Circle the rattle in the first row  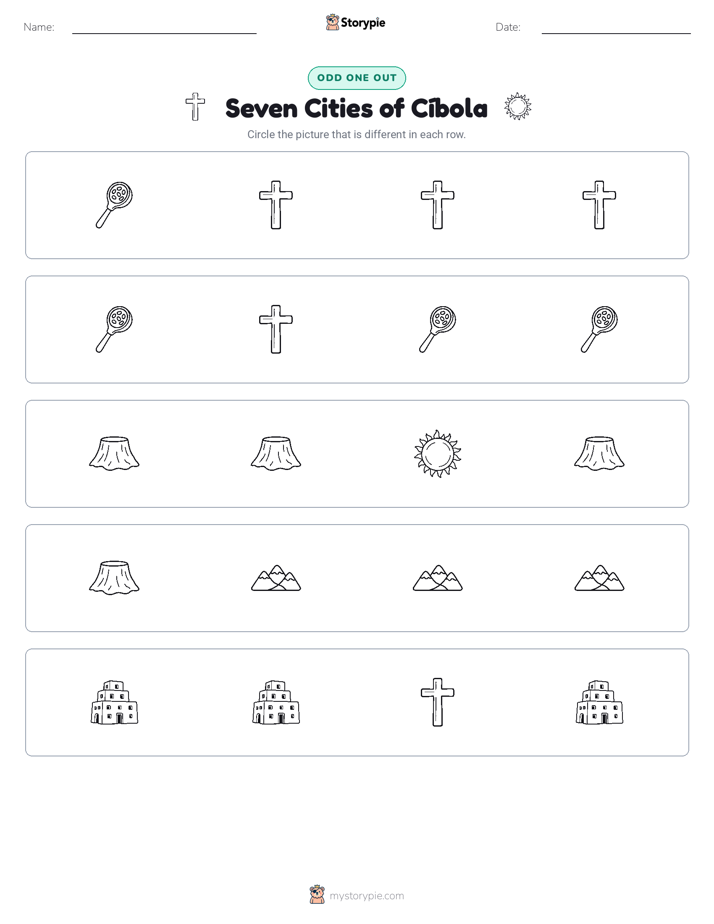(114, 205)
